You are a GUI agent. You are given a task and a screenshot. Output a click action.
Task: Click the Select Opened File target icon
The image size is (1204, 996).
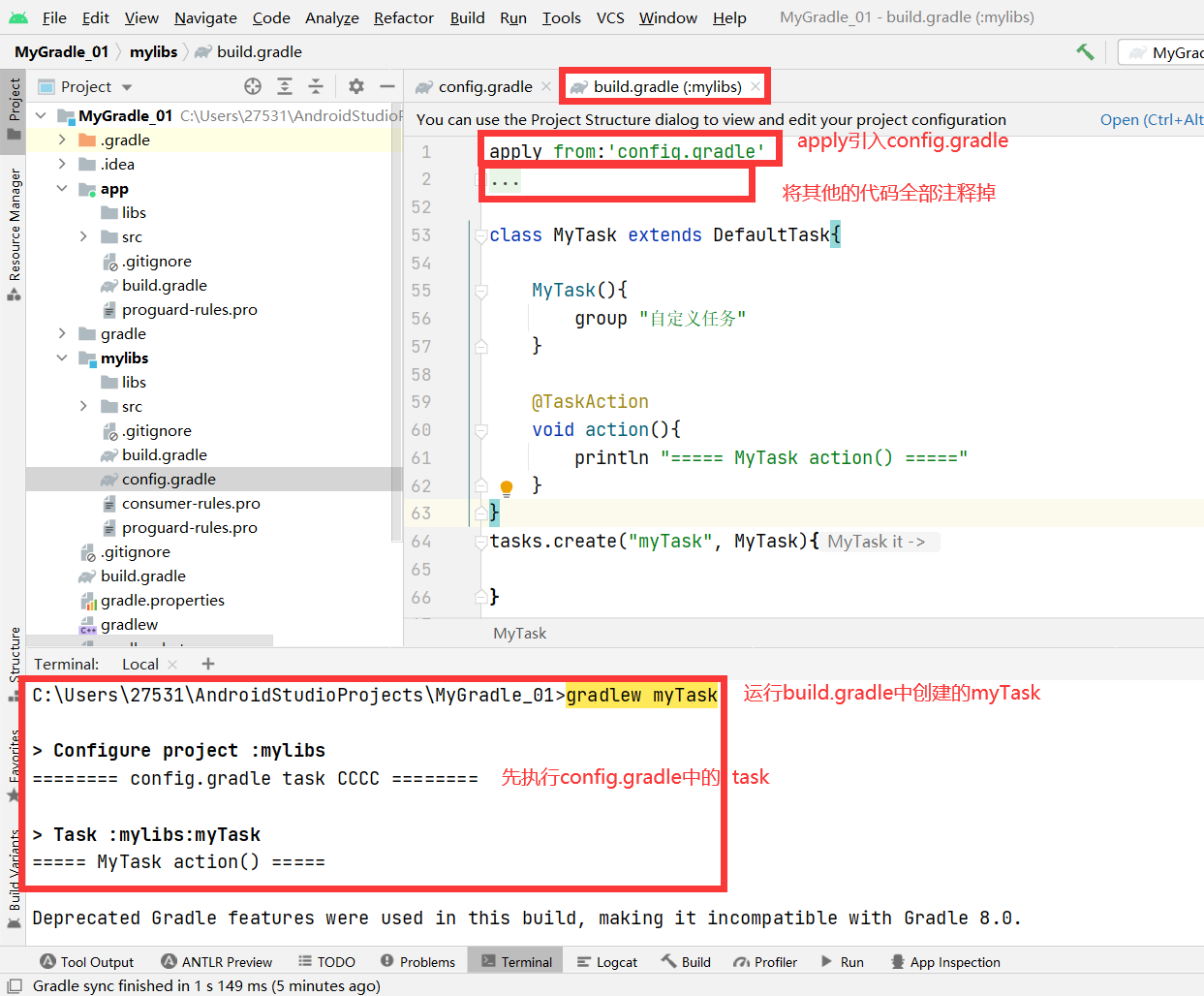[252, 86]
